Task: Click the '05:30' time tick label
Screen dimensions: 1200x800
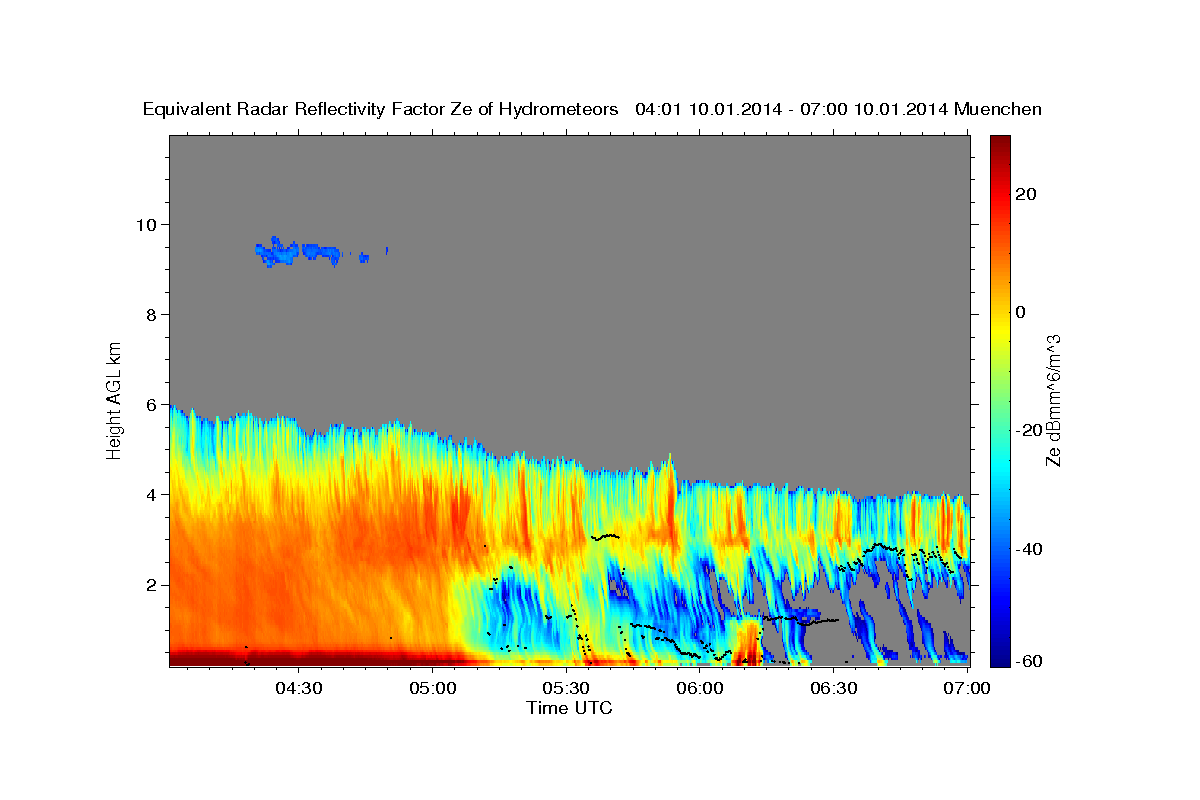Action: tap(567, 688)
